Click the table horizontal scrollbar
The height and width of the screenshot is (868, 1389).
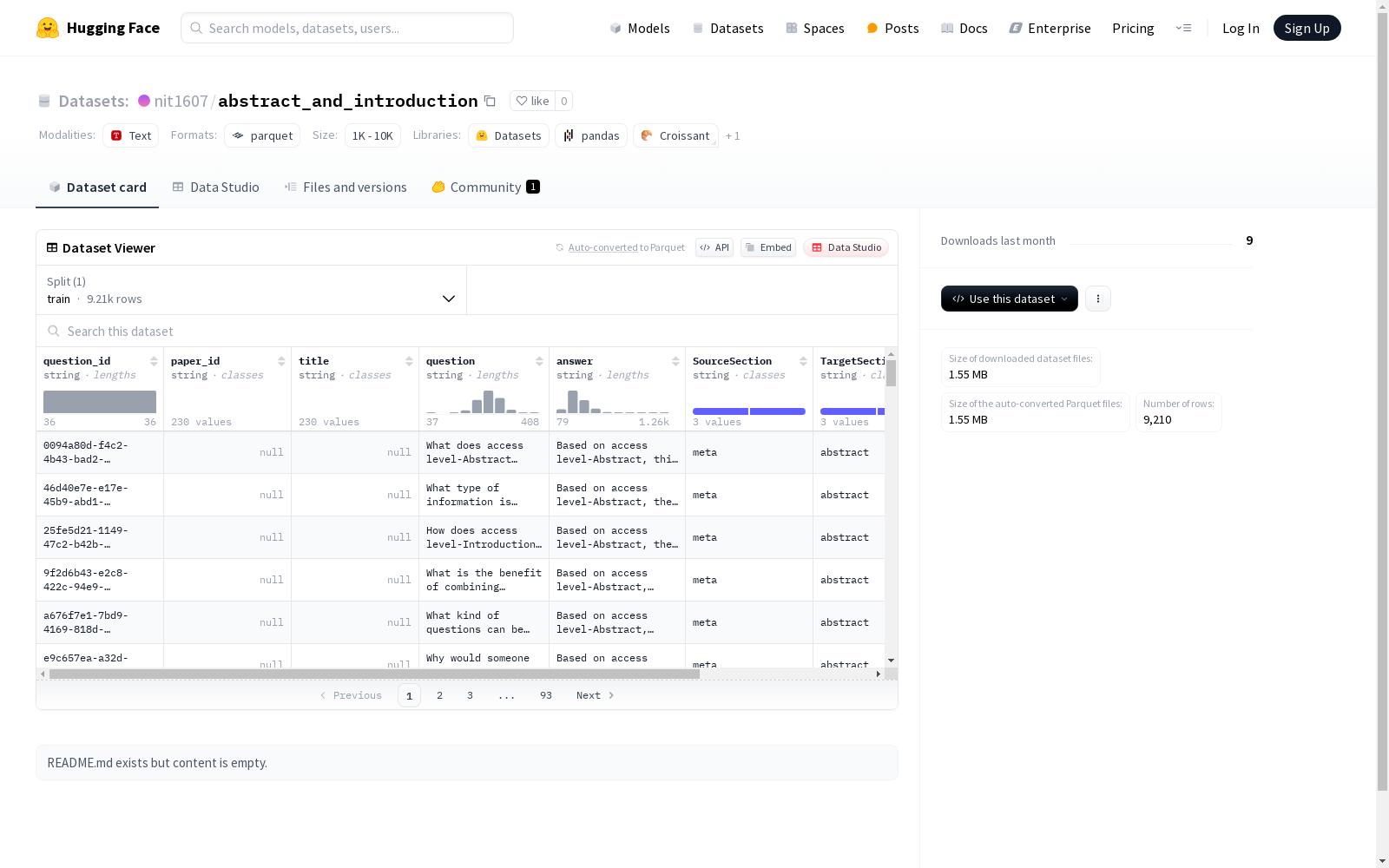click(374, 674)
